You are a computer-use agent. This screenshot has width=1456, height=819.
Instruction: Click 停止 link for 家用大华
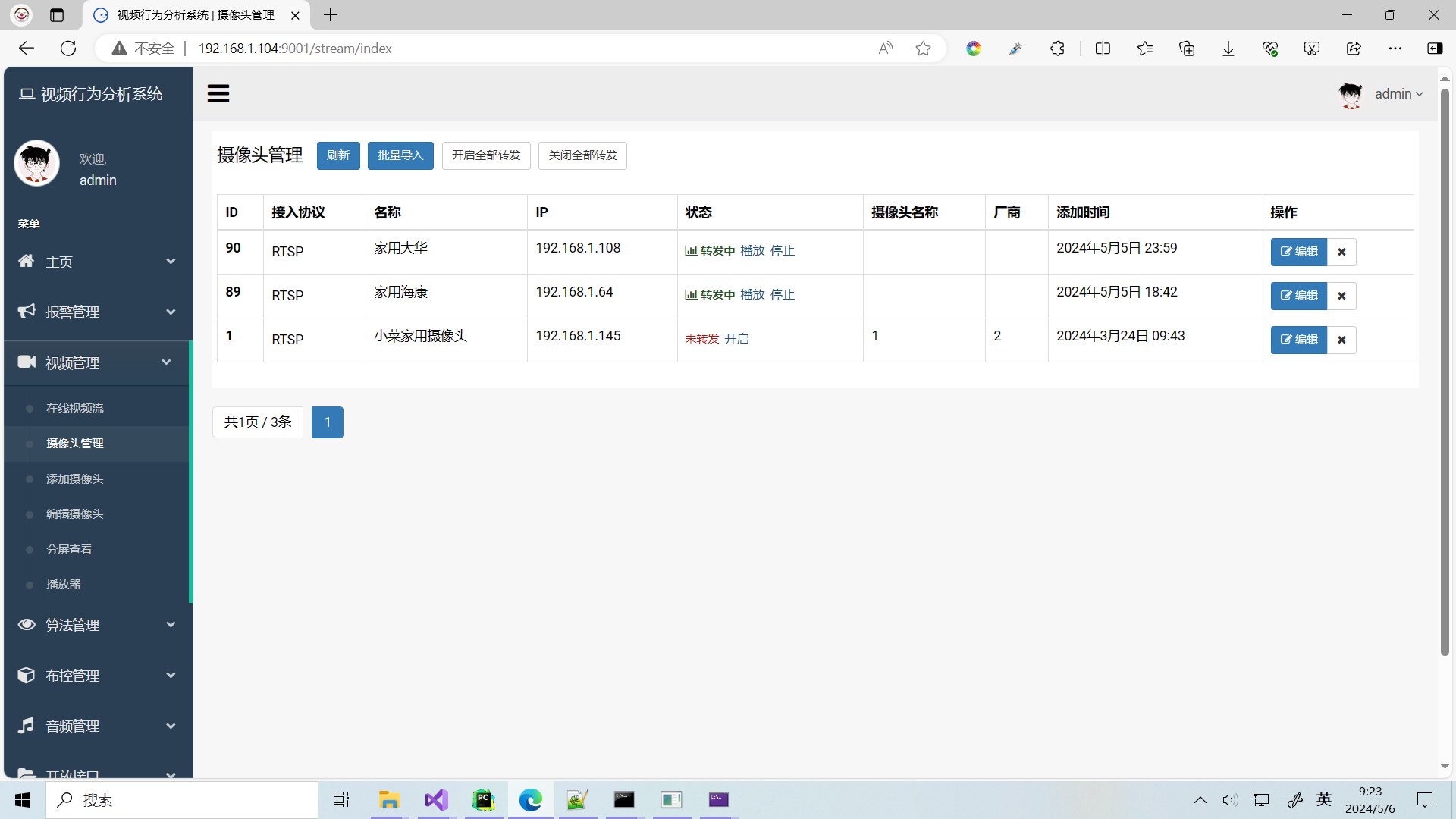[783, 251]
